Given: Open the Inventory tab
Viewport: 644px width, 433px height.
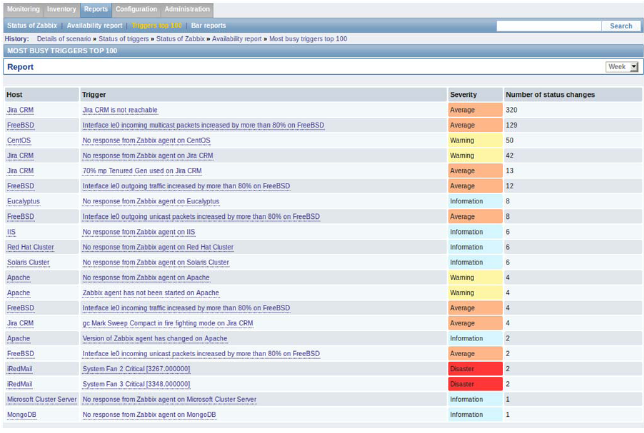Looking at the screenshot, I should click(61, 9).
